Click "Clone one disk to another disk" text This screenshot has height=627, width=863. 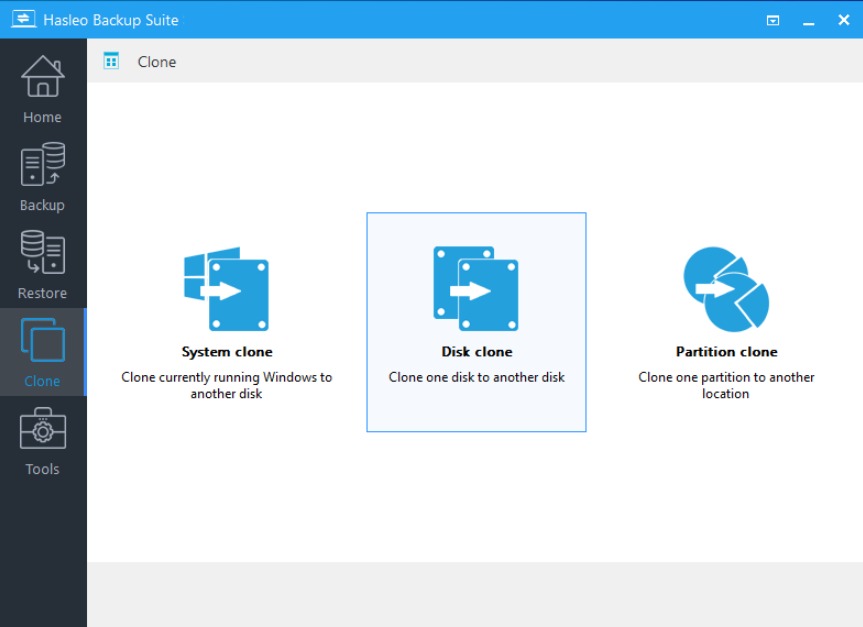[476, 377]
